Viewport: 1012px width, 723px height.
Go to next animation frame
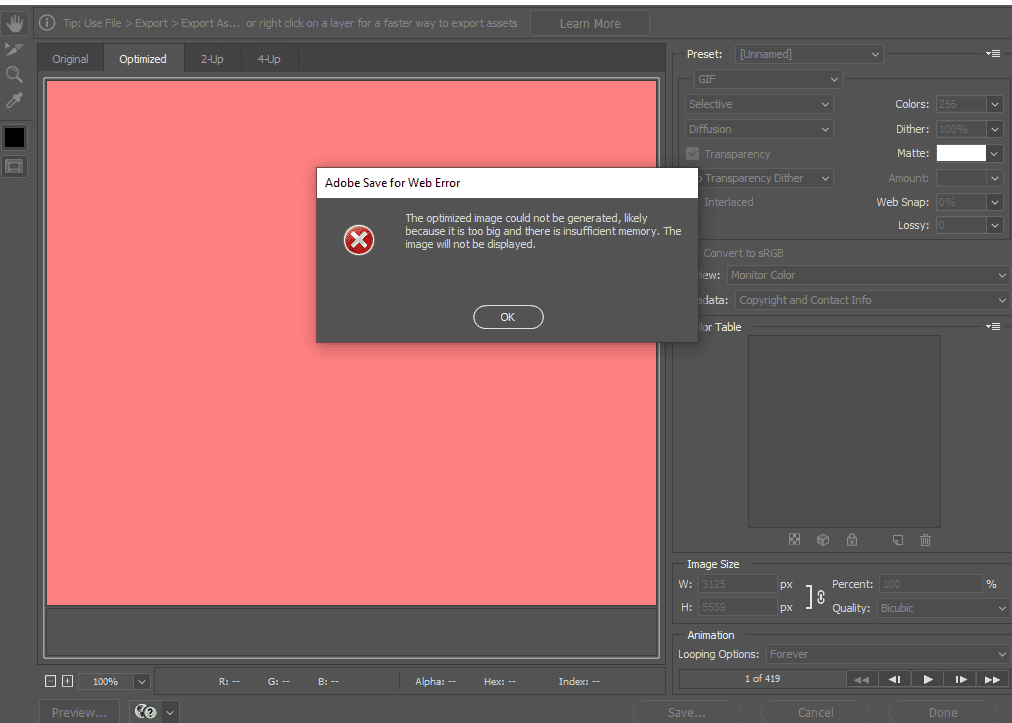point(960,679)
